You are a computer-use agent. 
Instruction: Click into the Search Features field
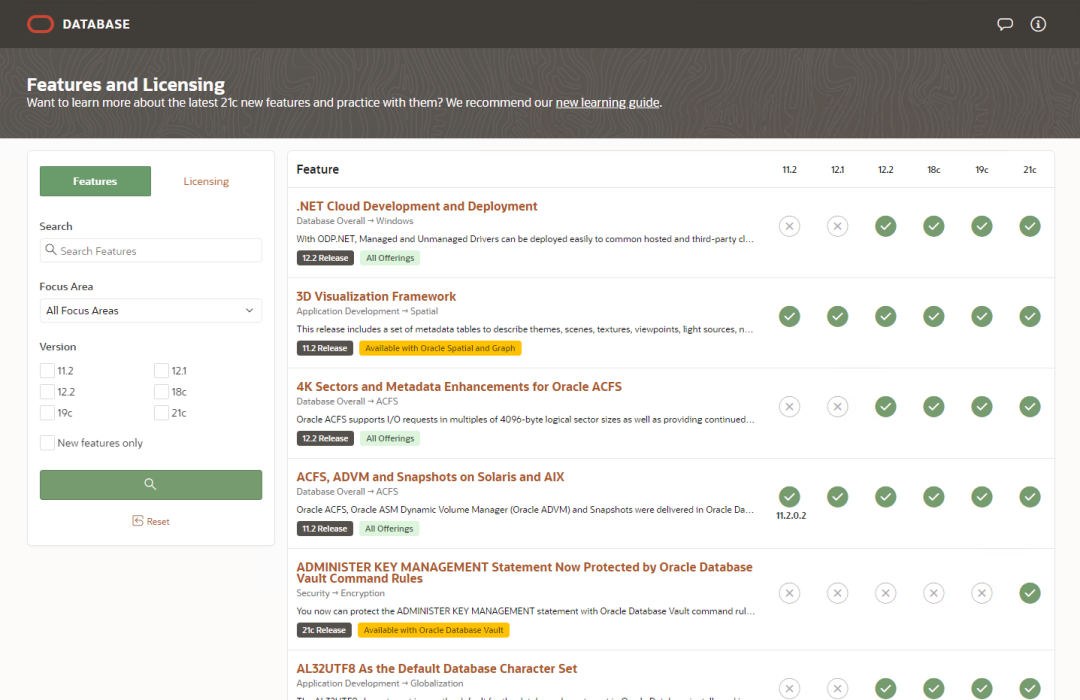151,251
